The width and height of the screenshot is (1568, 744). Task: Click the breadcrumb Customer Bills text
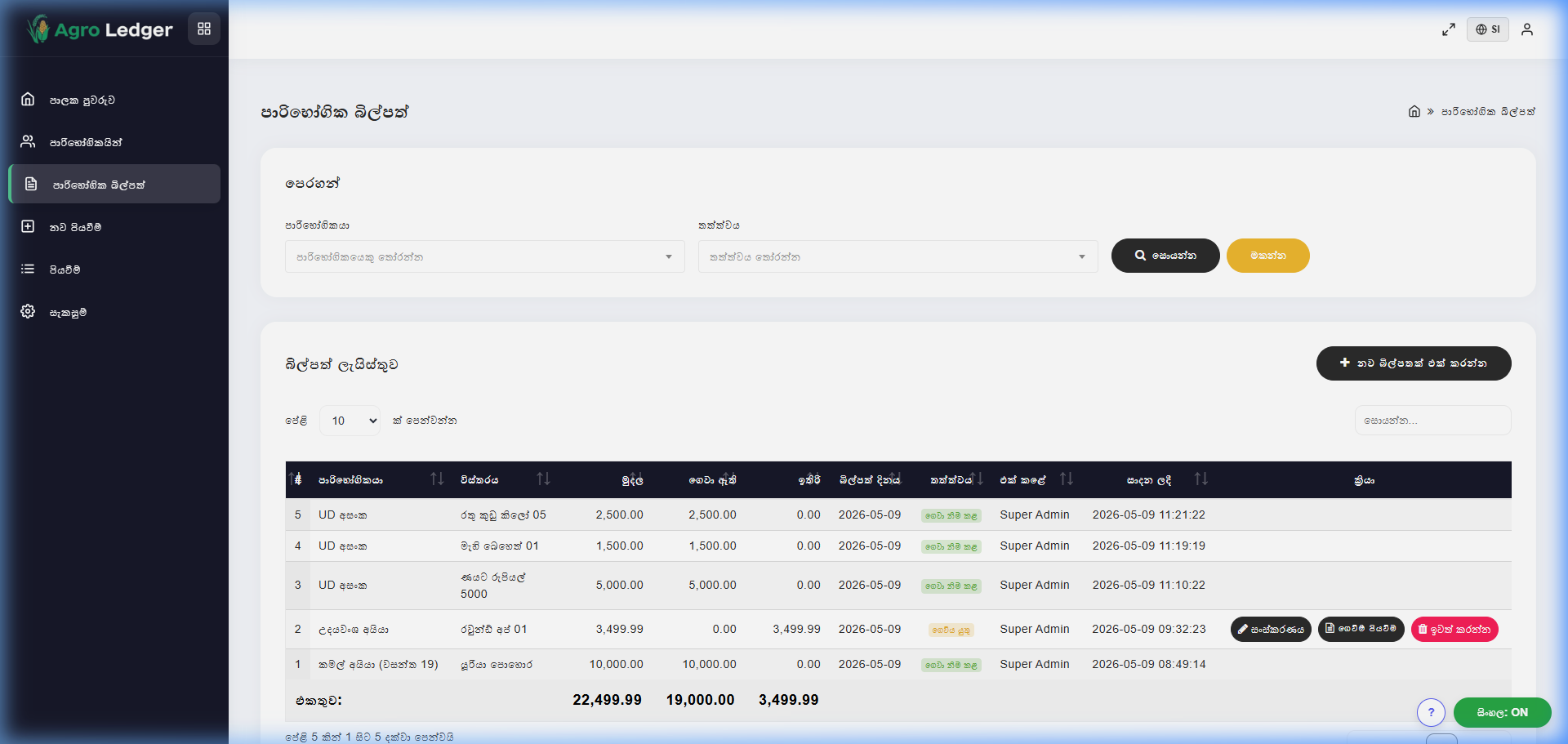(1488, 112)
